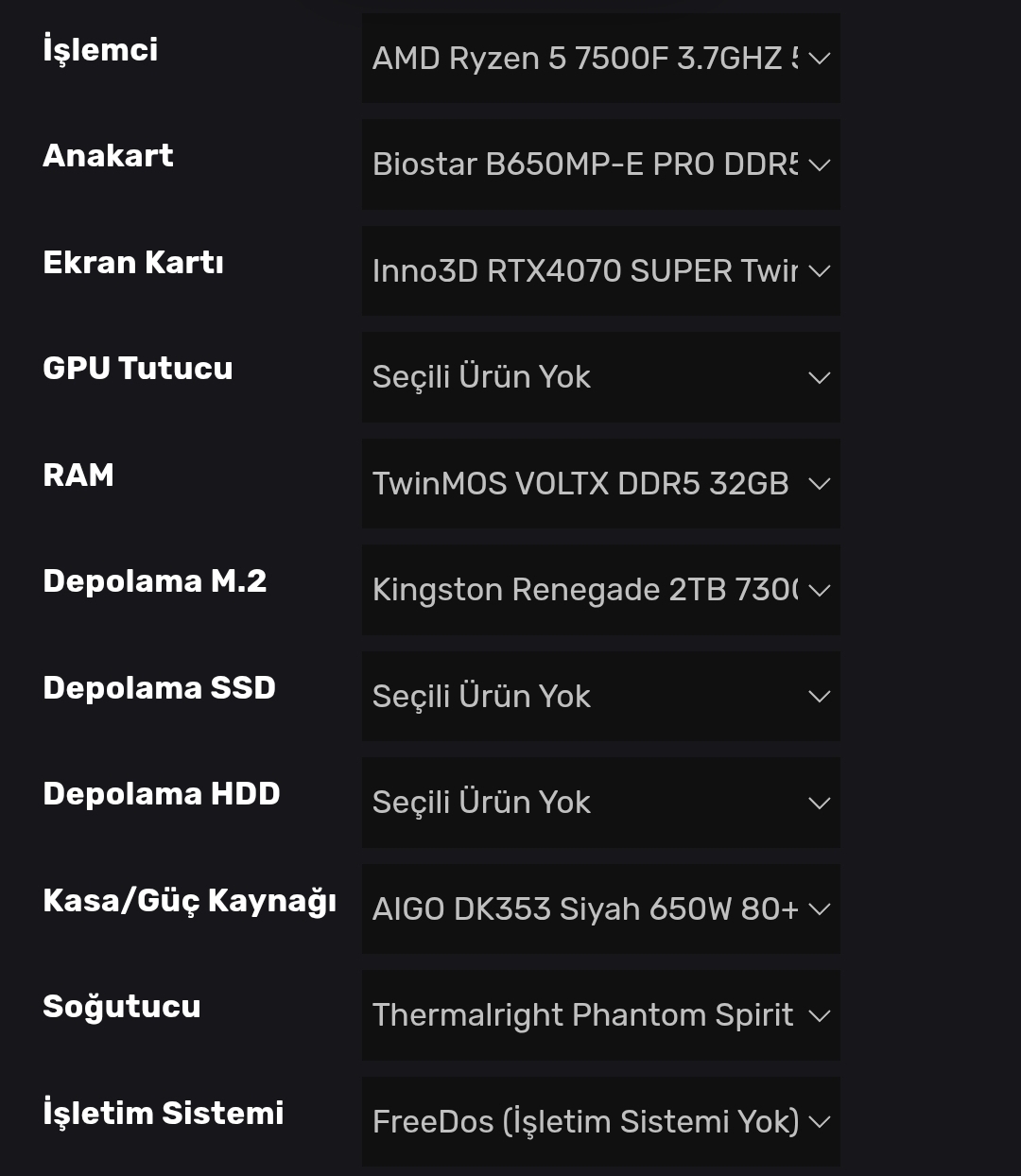Click the chevron in the GPU Tutucu row
The width and height of the screenshot is (1021, 1176).
click(820, 377)
